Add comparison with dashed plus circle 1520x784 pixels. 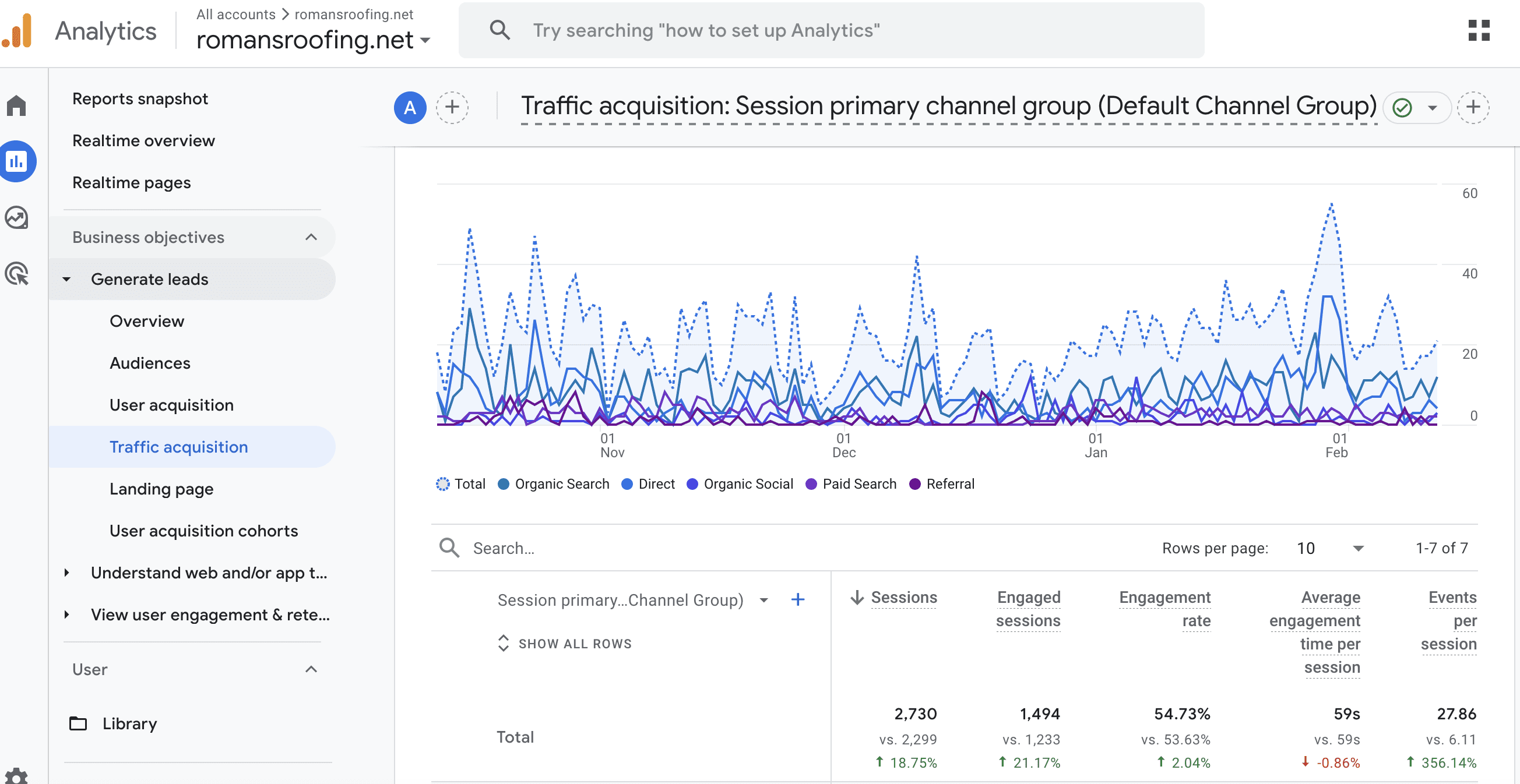click(x=453, y=107)
